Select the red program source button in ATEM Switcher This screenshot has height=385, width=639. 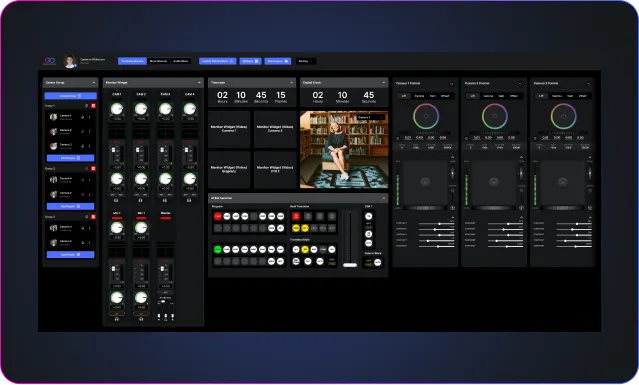coord(218,216)
